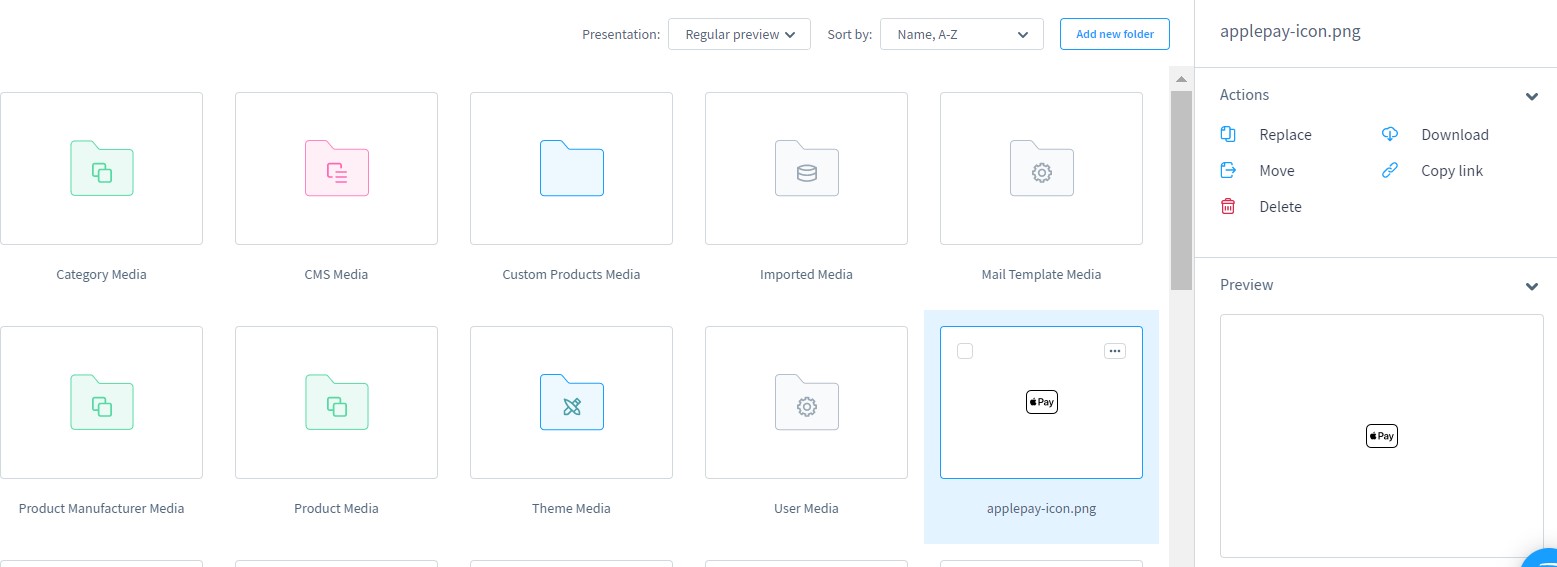Open the CMS Media folder icon
The width and height of the screenshot is (1557, 567).
[336, 168]
